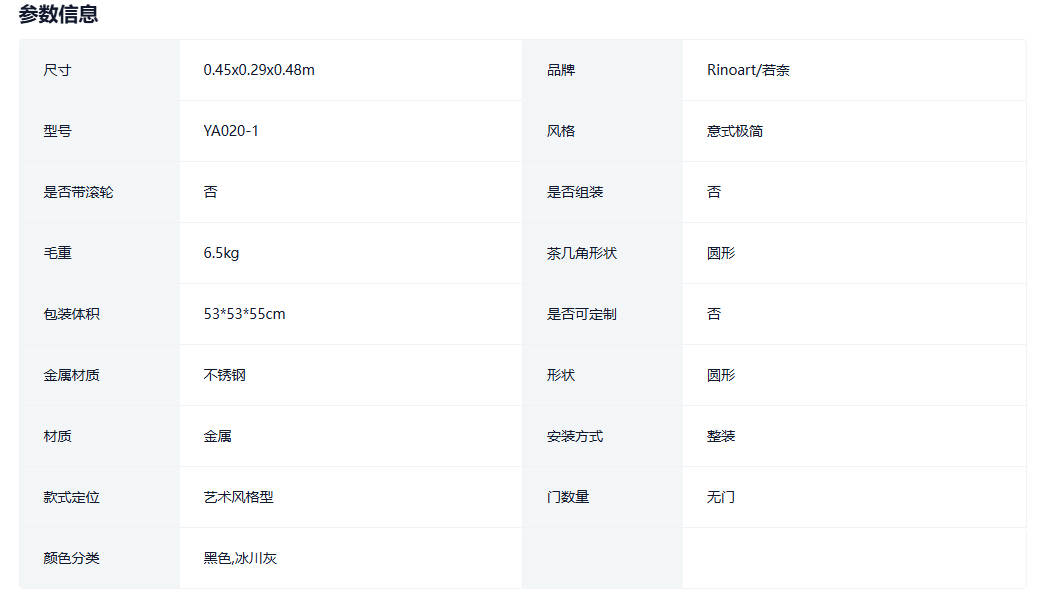Click the 是否可定制 label
Viewport: 1040px width, 600px height.
click(582, 314)
